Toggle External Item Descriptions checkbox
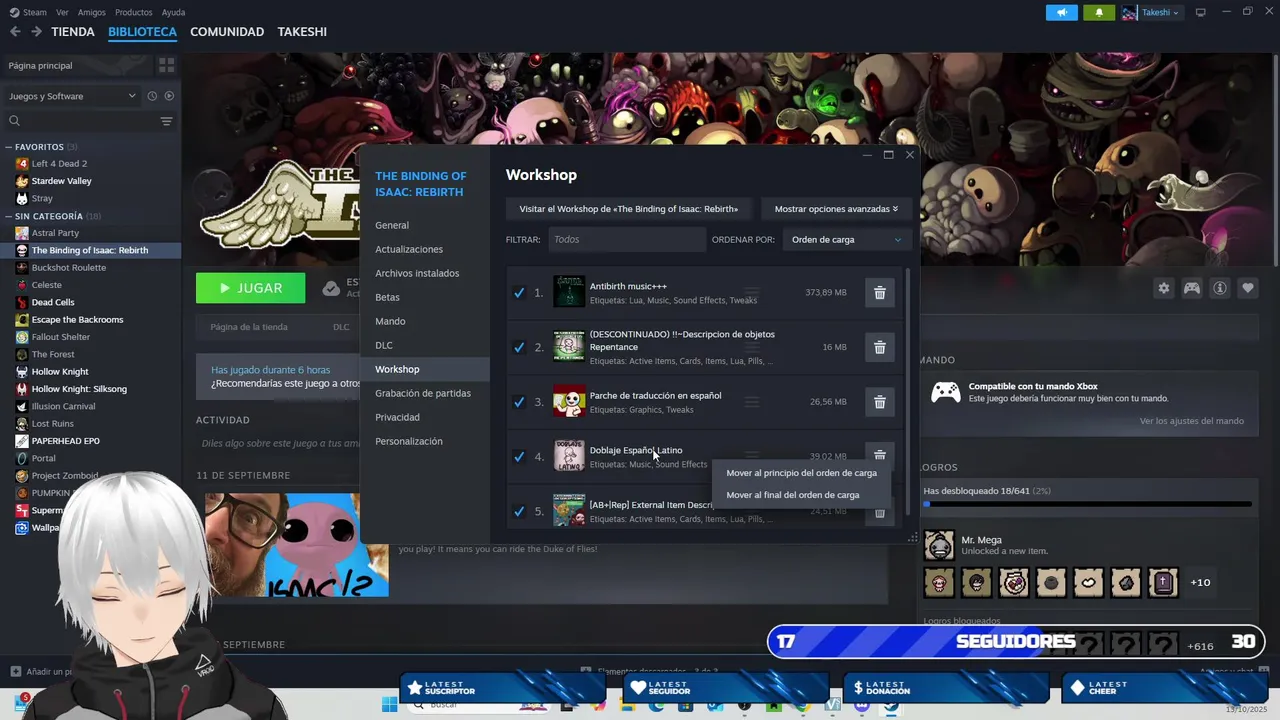 [x=519, y=511]
